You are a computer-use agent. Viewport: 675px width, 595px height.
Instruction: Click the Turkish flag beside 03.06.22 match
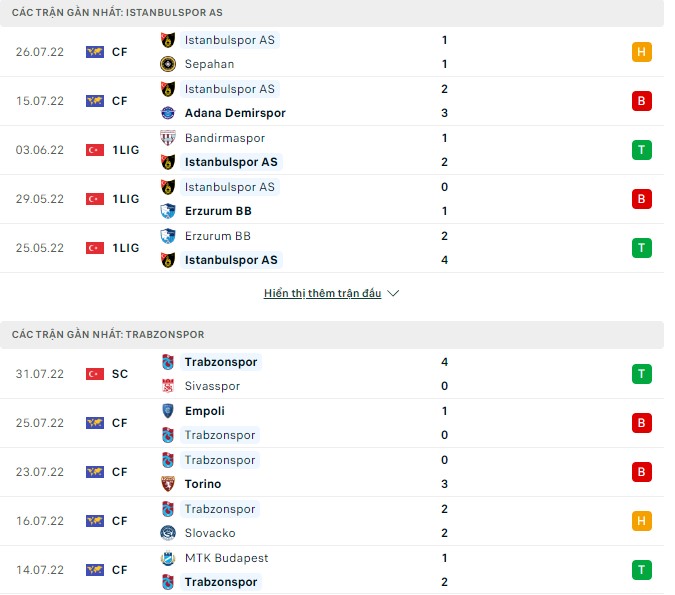pos(95,150)
